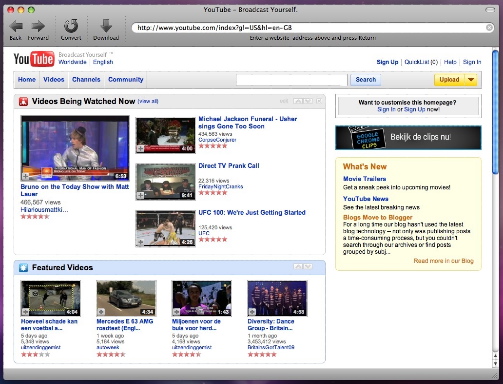Click the Convert toolbar icon
Viewport: 503px width, 384px height.
71,25
